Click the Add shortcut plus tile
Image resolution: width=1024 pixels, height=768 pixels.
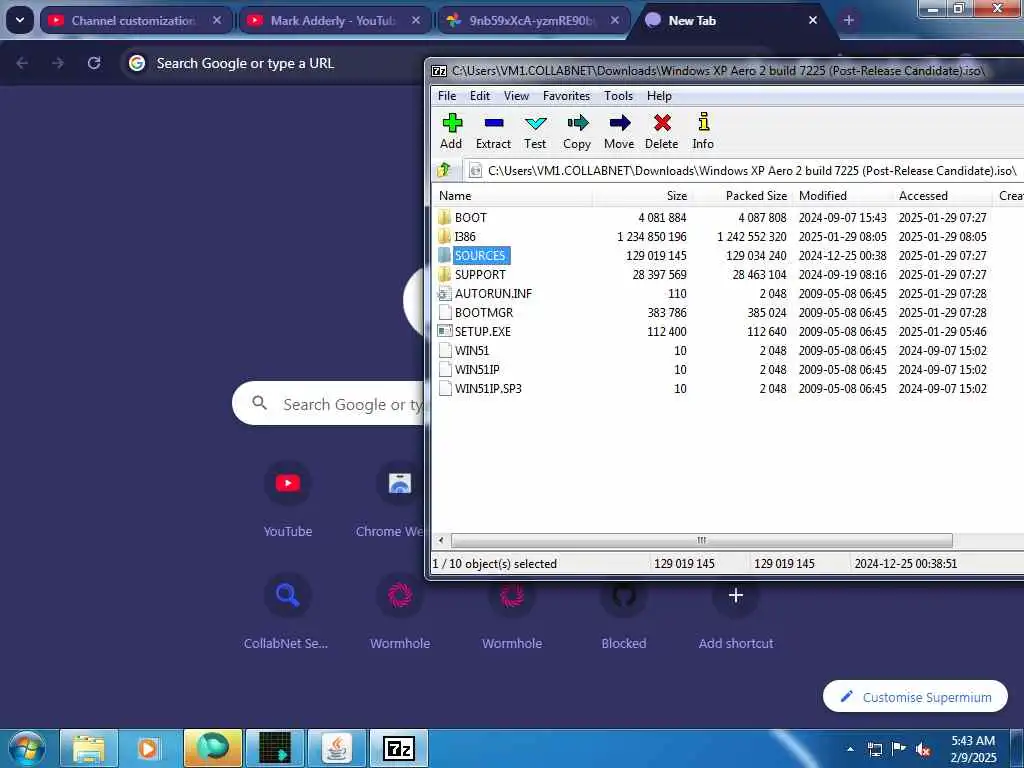click(x=736, y=611)
